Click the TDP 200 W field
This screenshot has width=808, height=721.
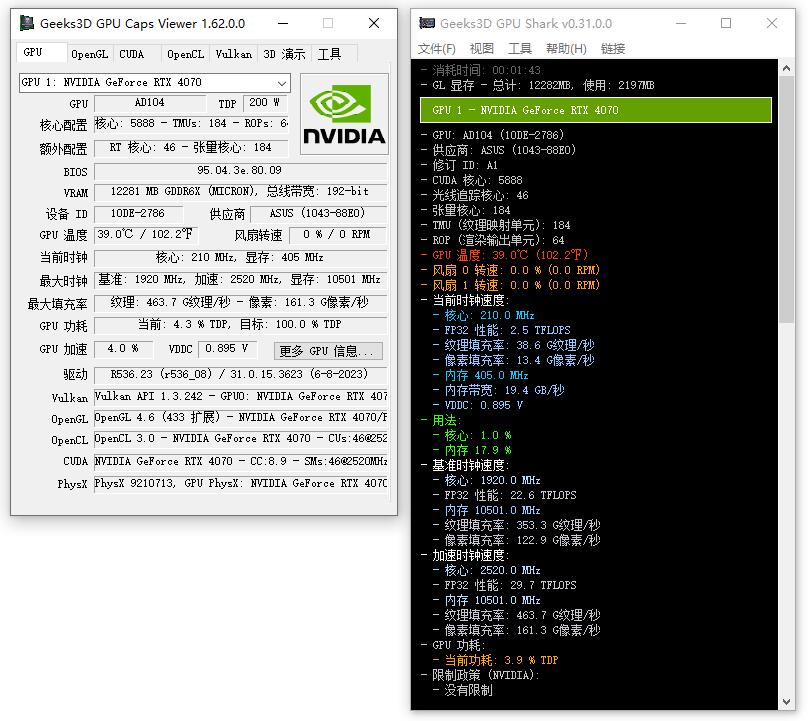pos(264,103)
